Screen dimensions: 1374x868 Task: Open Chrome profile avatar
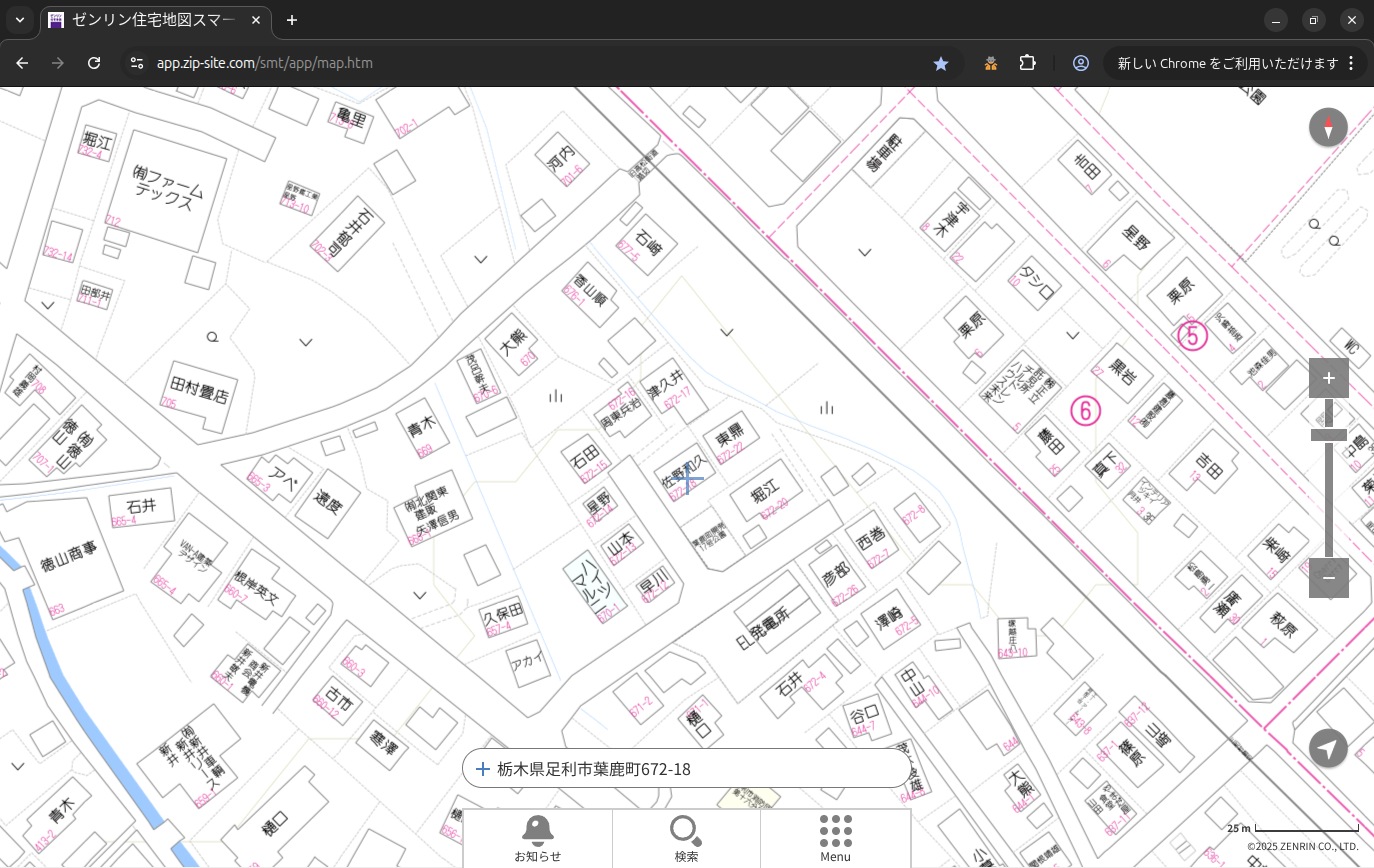point(1081,63)
